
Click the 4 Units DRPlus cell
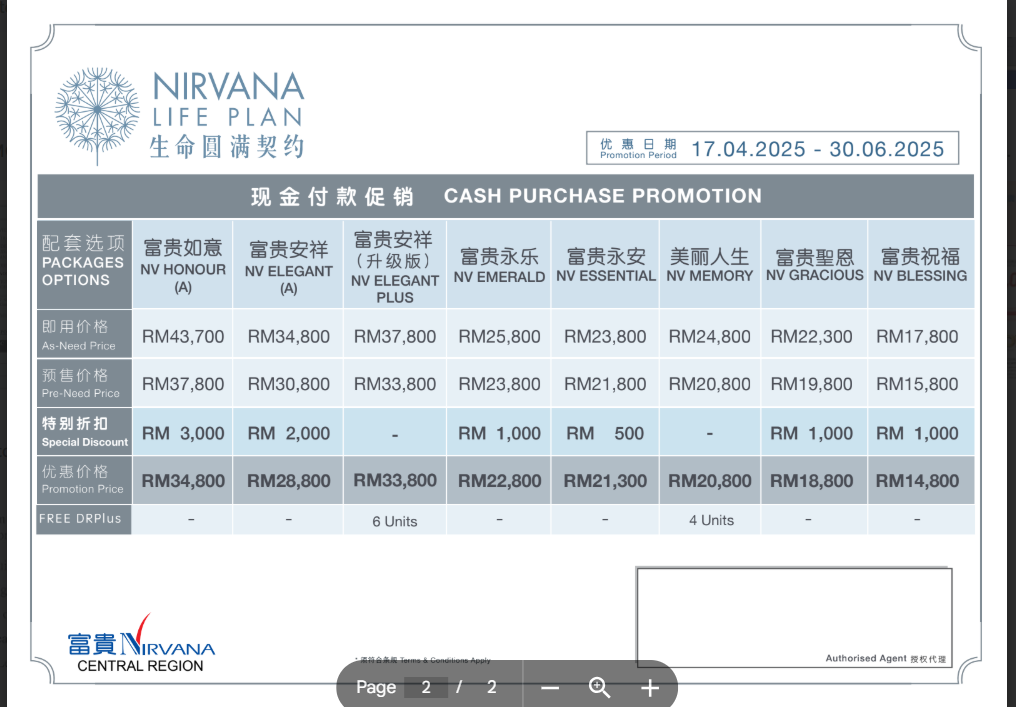(711, 520)
